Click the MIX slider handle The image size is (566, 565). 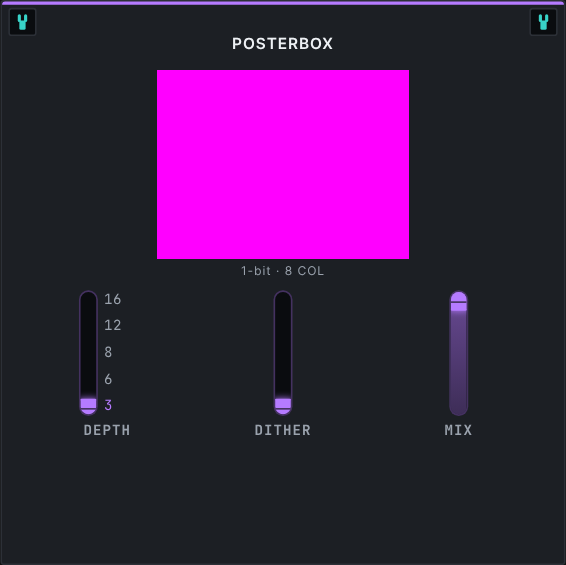pos(459,307)
